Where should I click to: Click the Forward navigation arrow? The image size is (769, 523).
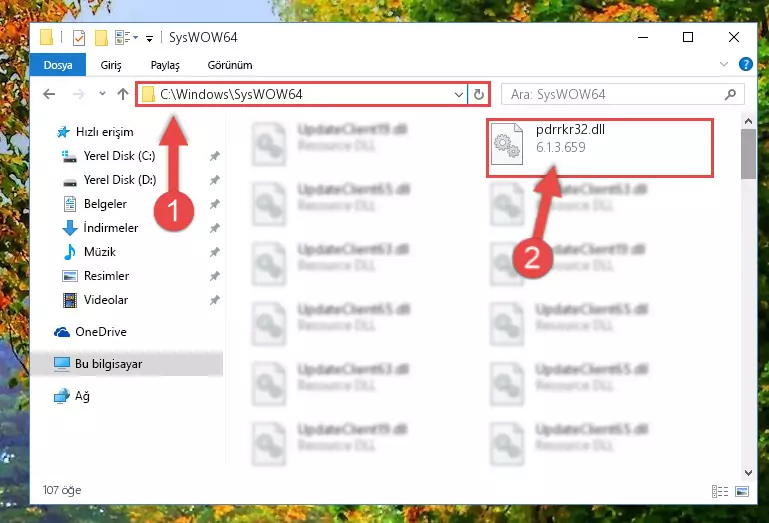point(78,94)
